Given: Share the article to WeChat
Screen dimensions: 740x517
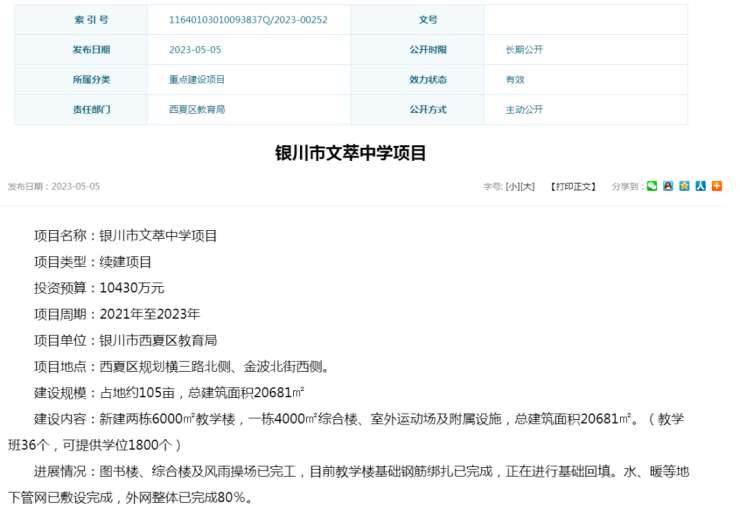Looking at the screenshot, I should pyautogui.click(x=652, y=186).
